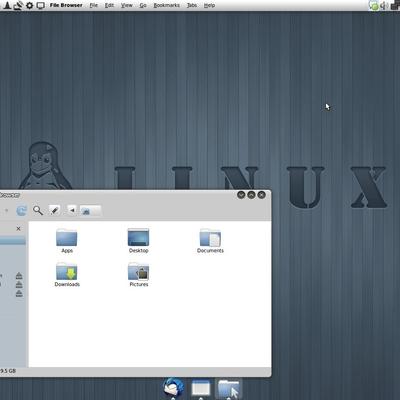Close the File Browser window
The width and height of the screenshot is (400, 400).
pos(262,195)
